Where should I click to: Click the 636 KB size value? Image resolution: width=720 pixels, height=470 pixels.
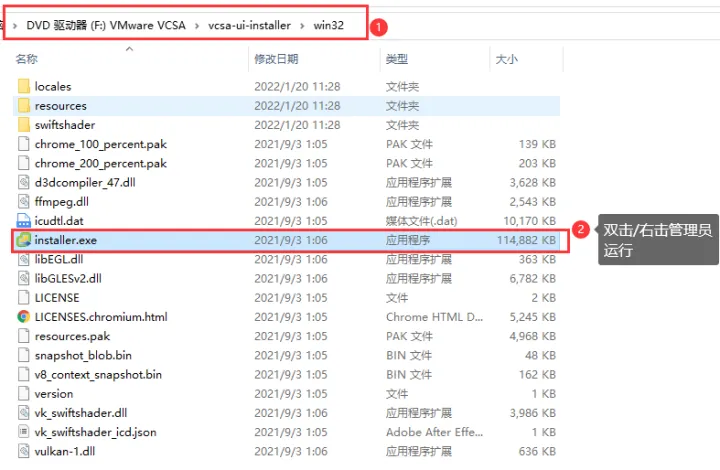(x=537, y=451)
